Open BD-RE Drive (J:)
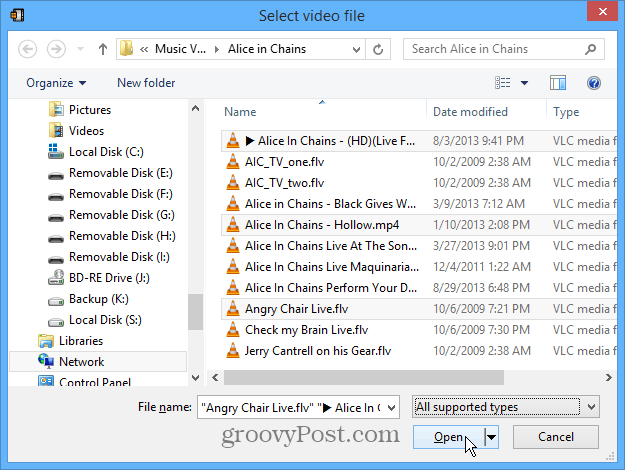 tap(109, 278)
